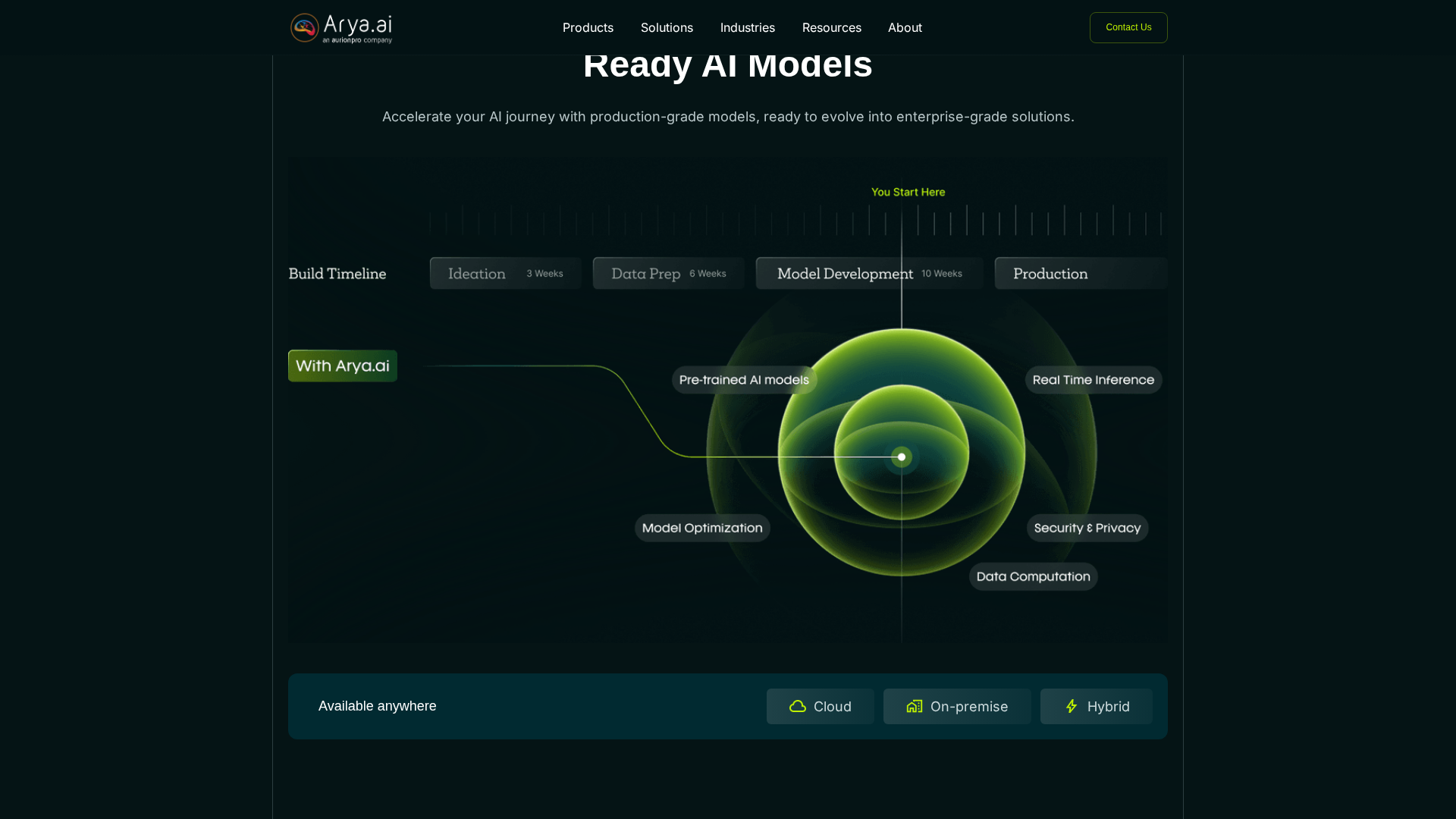This screenshot has height=819, width=1456.
Task: Expand the Solutions navigation menu
Action: [667, 27]
